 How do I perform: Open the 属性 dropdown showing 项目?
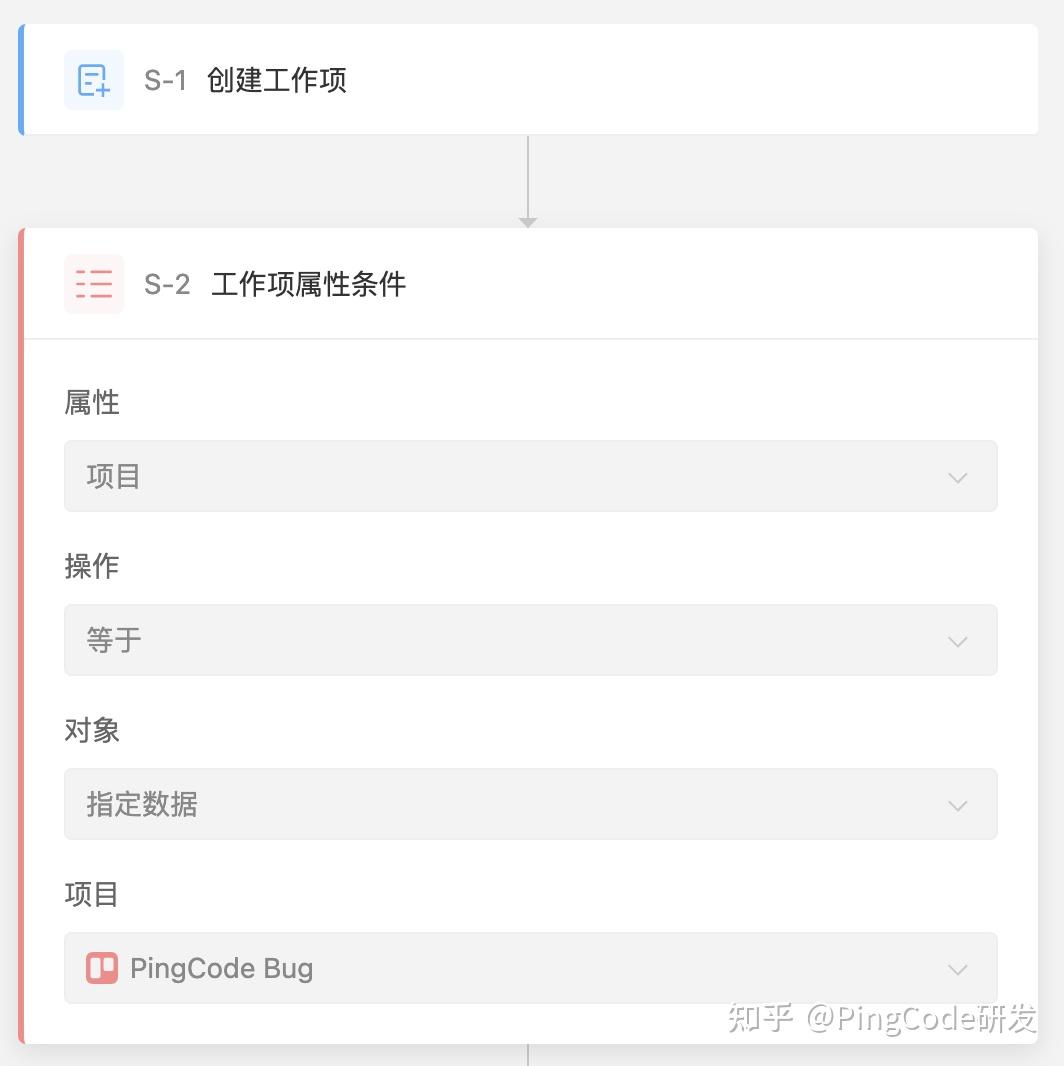click(530, 477)
